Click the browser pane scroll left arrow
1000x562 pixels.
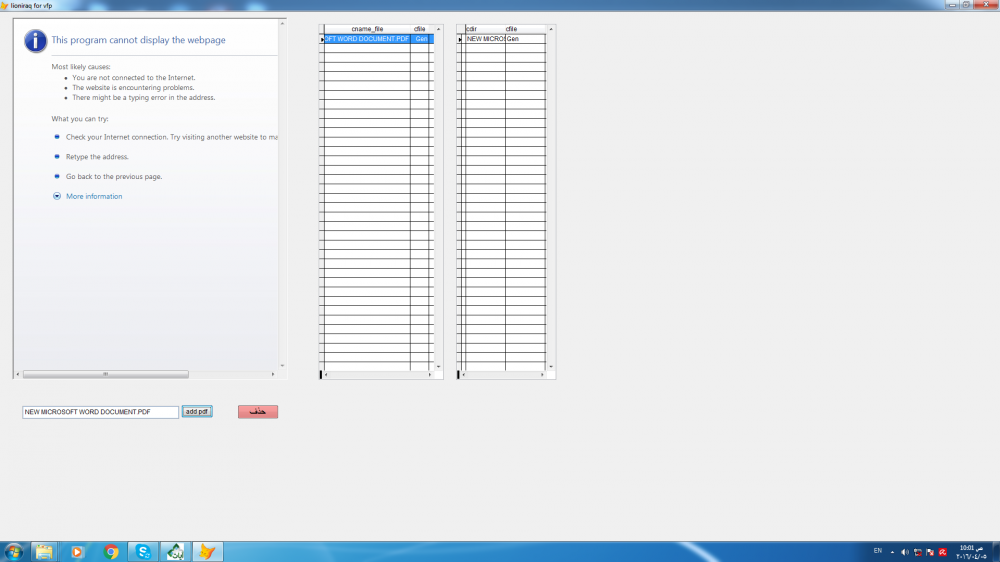pyautogui.click(x=18, y=374)
